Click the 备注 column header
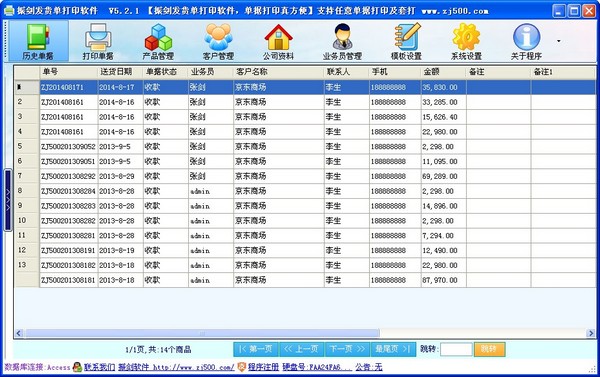600x377 pixels. [x=499, y=72]
